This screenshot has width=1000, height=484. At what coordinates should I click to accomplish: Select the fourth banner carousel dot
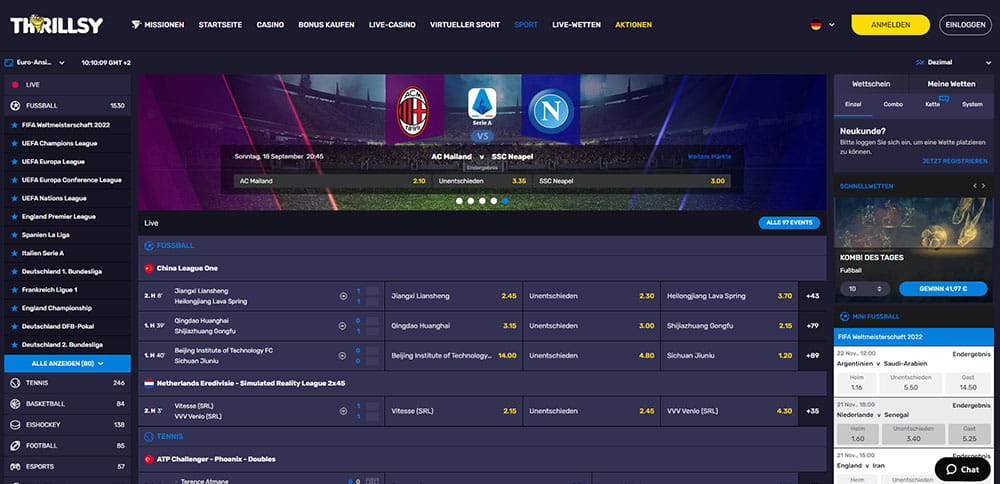click(x=494, y=201)
